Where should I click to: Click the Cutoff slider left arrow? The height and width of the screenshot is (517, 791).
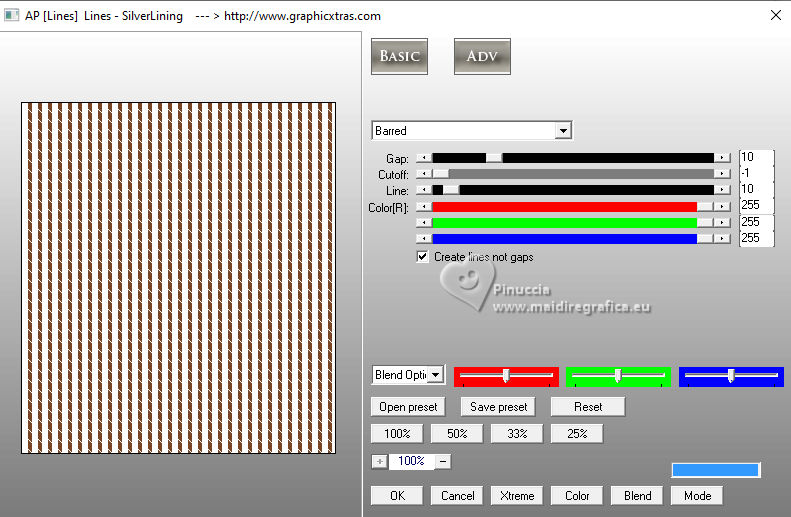(424, 174)
